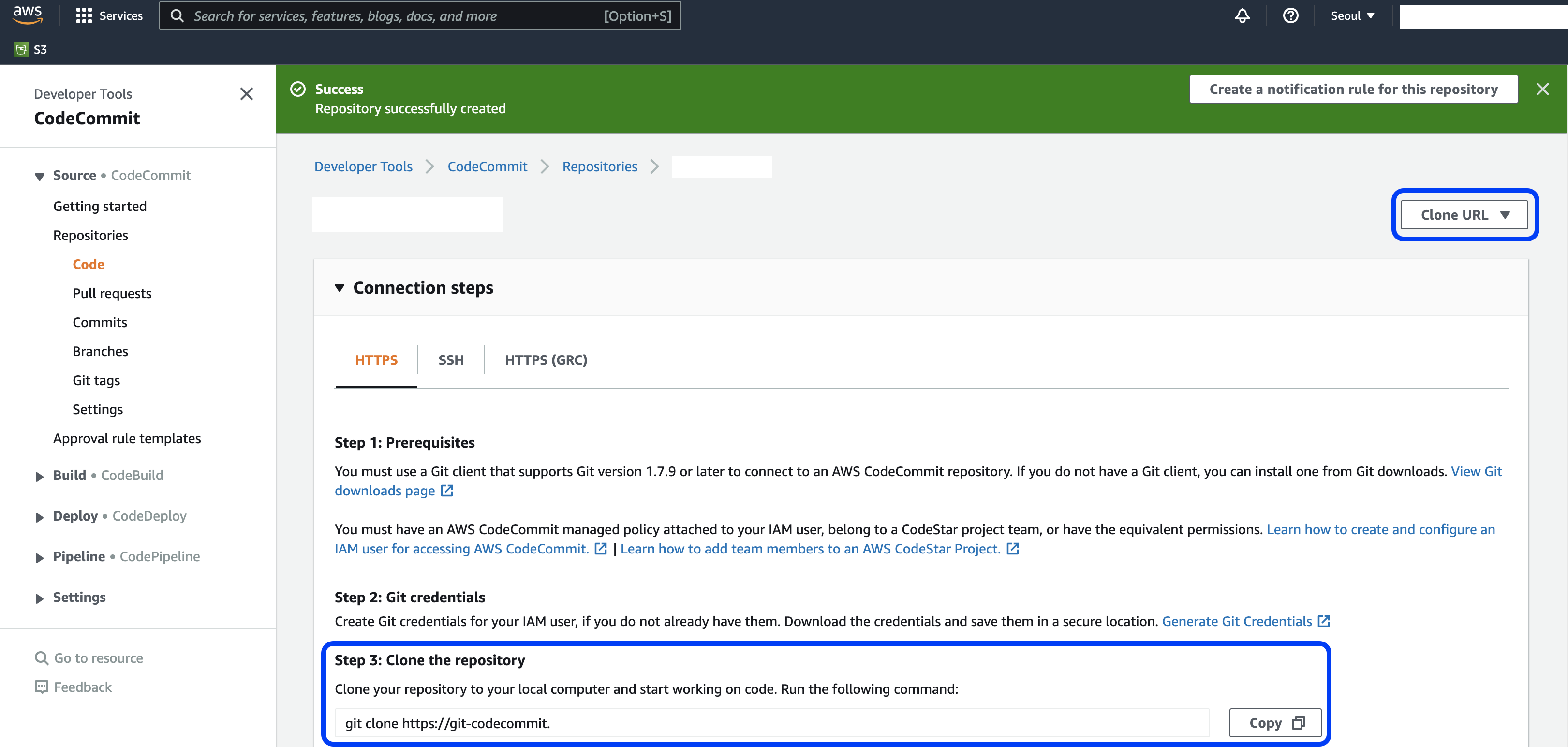Go to the AWS home logo
Viewport: 1568px width, 747px height.
(28, 15)
